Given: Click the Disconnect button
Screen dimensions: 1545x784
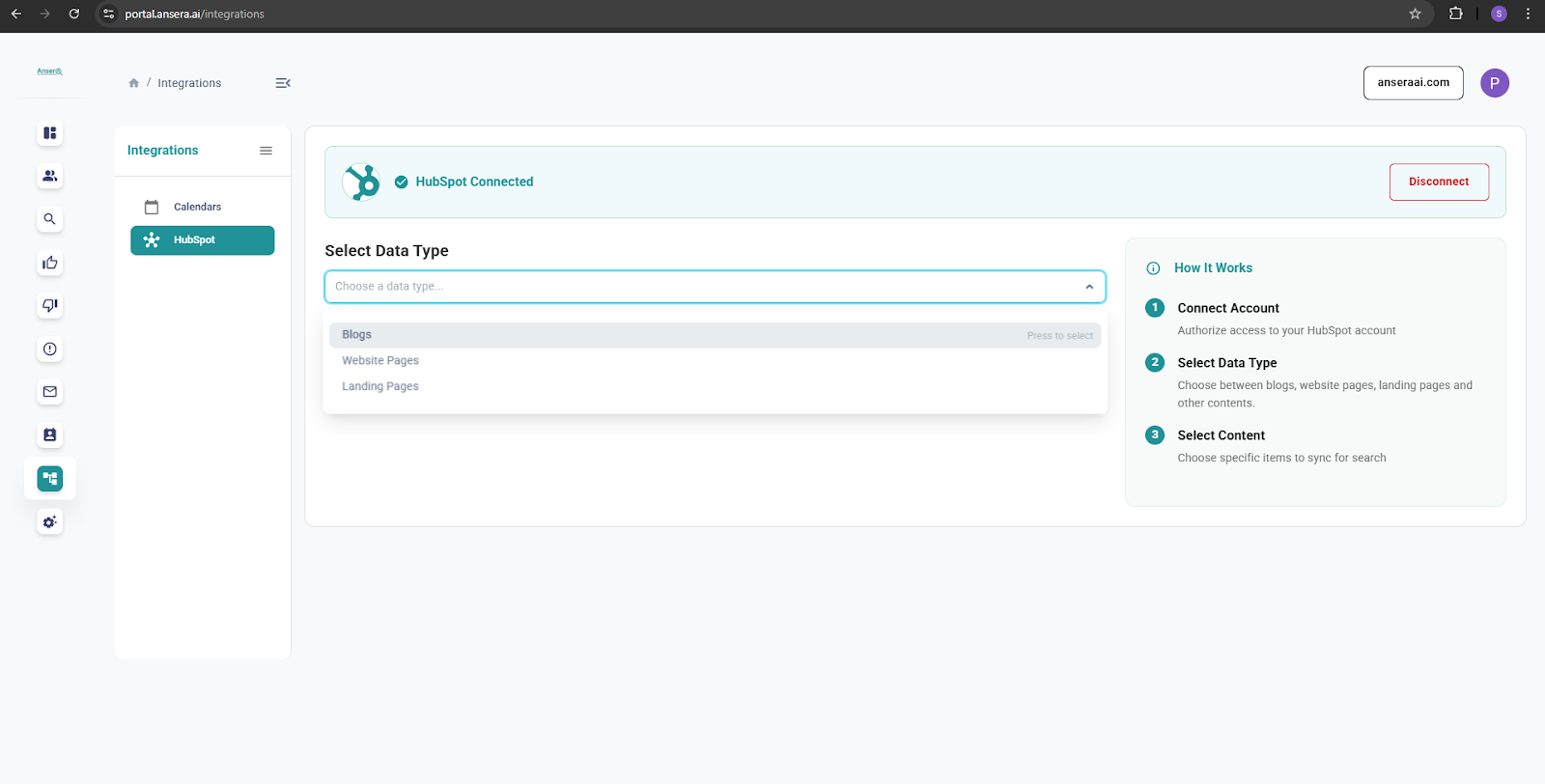Looking at the screenshot, I should (1439, 182).
